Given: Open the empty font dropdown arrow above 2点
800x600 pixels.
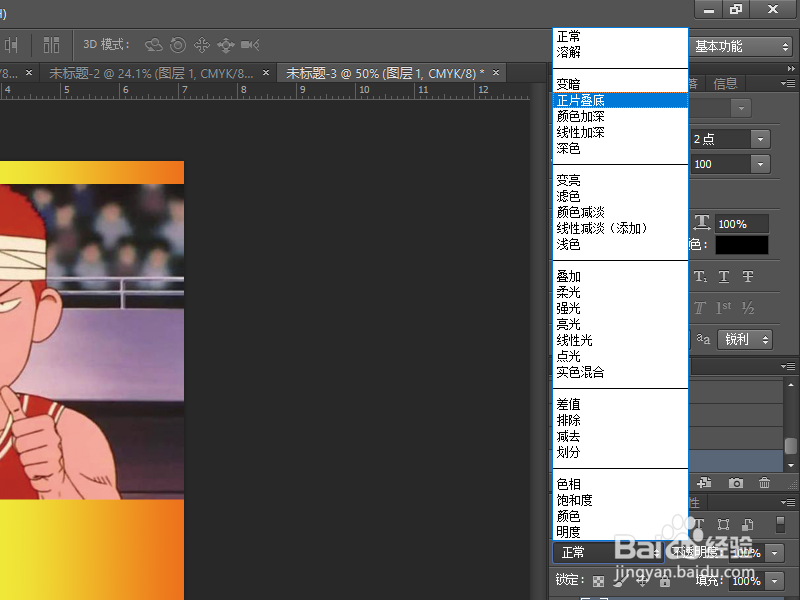Looking at the screenshot, I should (741, 108).
